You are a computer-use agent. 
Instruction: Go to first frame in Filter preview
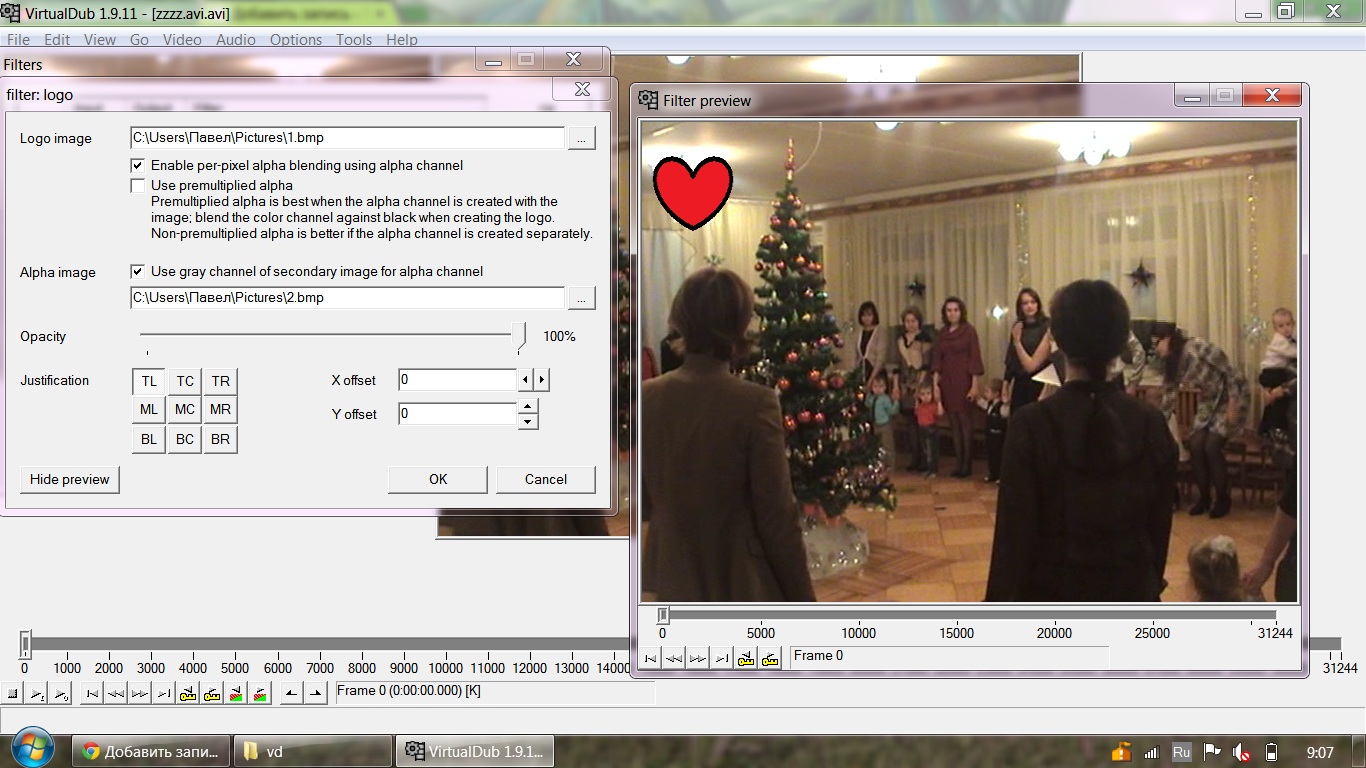click(x=650, y=658)
